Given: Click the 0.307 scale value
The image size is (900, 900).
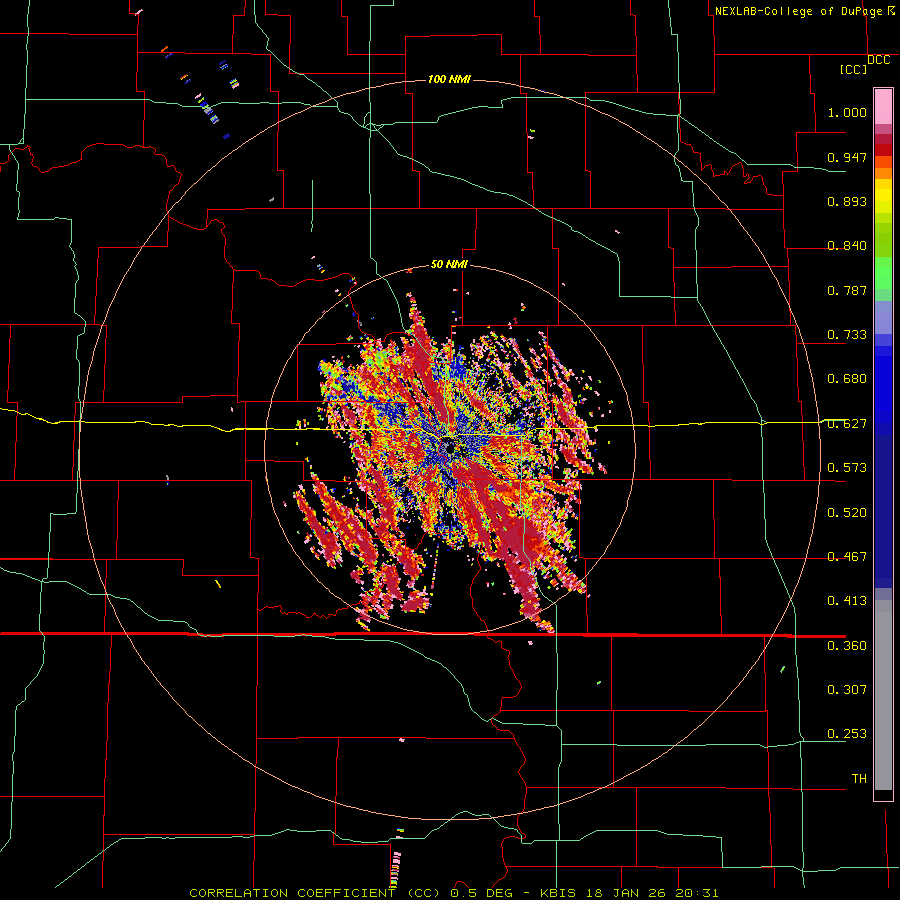Looking at the screenshot, I should pos(847,689).
